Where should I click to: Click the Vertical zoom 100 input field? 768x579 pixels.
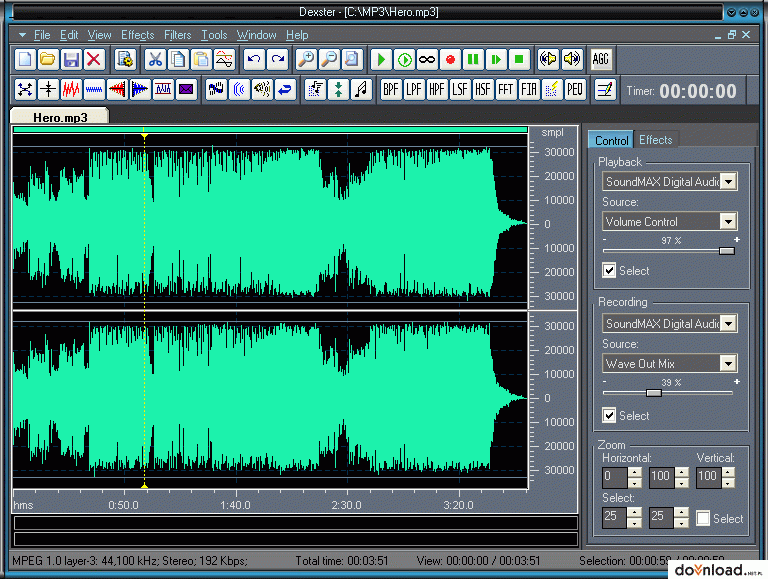coord(708,478)
